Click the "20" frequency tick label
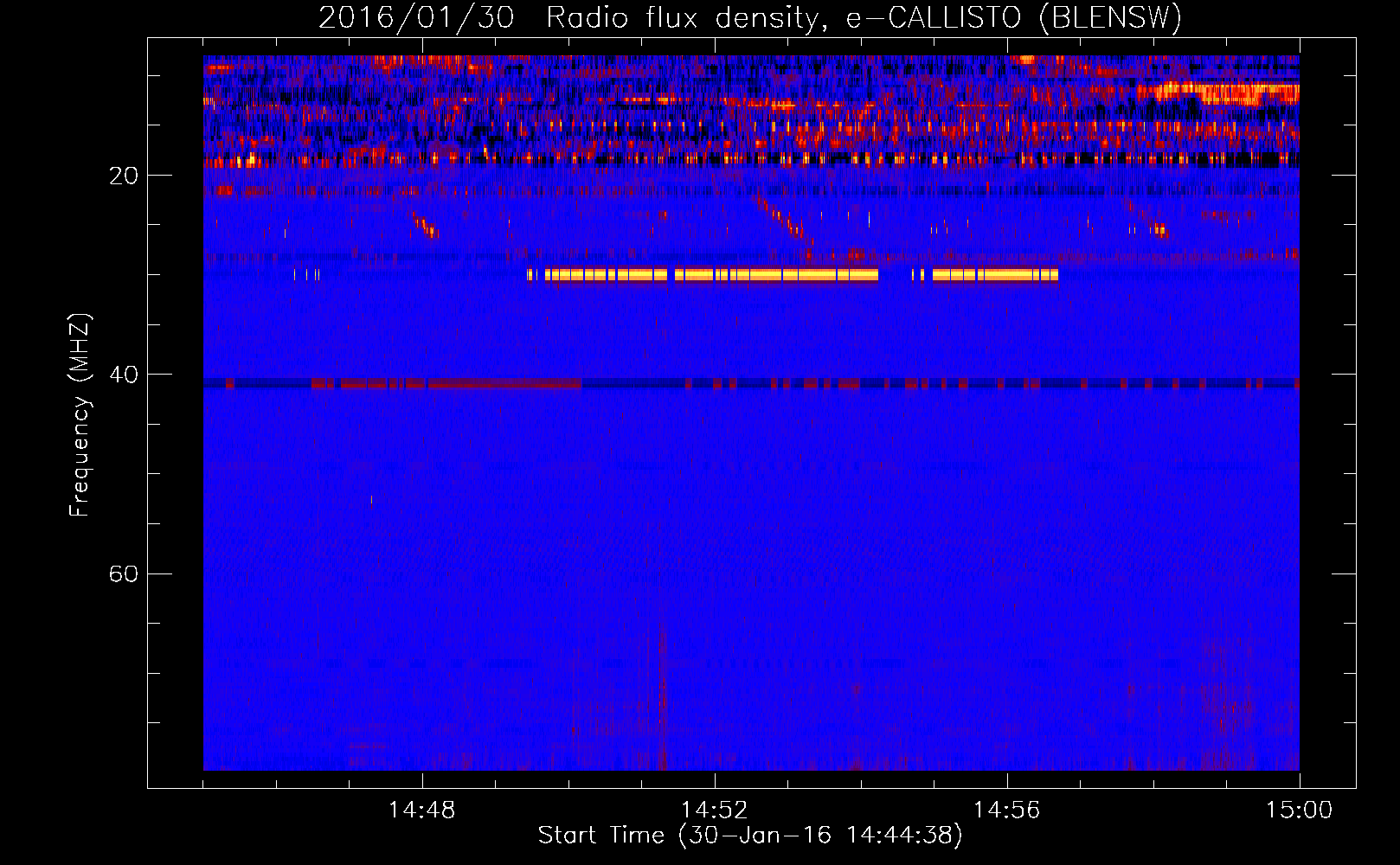1400x865 pixels. tap(124, 176)
